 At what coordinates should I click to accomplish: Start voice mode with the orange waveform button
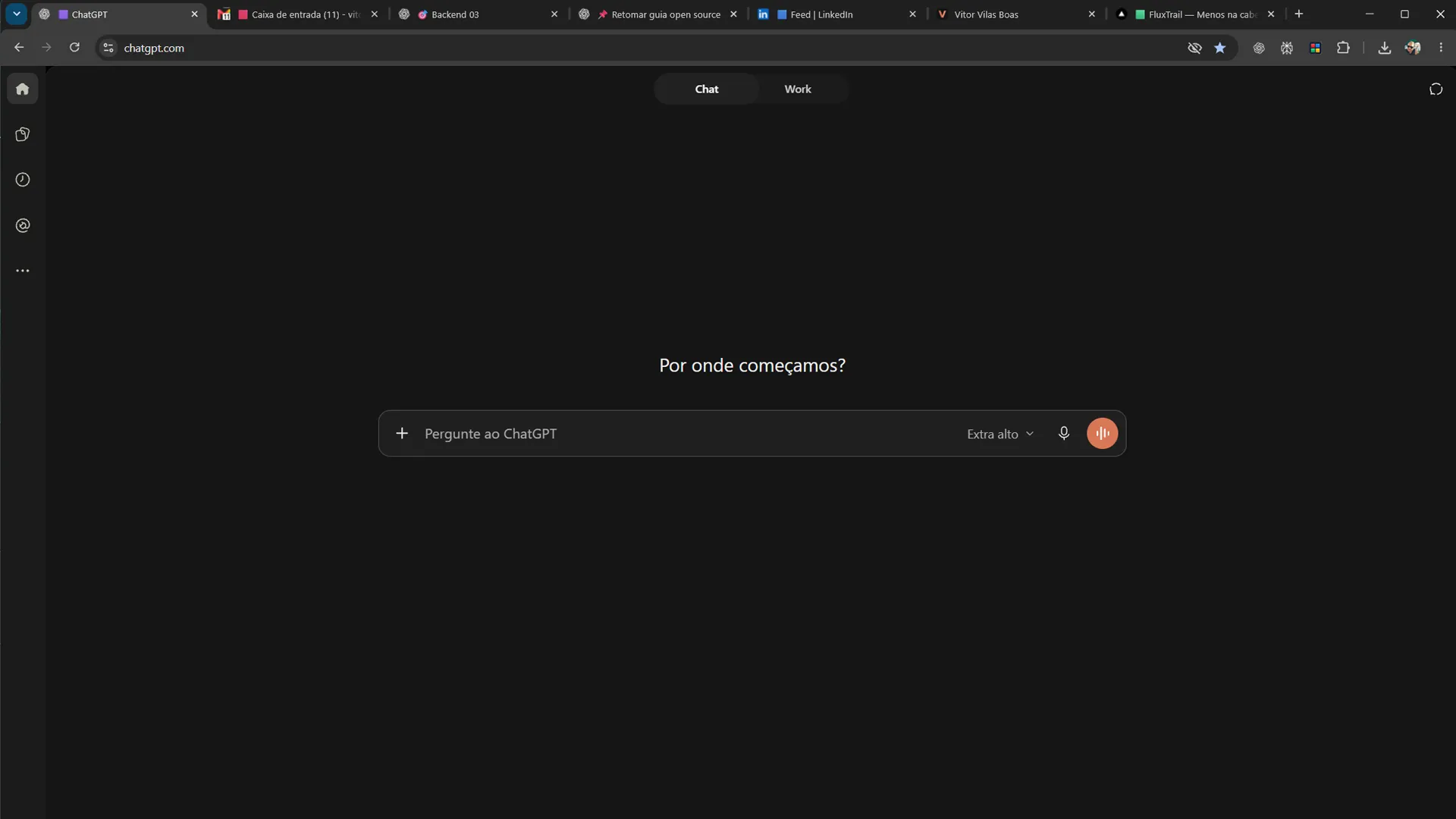pos(1102,433)
